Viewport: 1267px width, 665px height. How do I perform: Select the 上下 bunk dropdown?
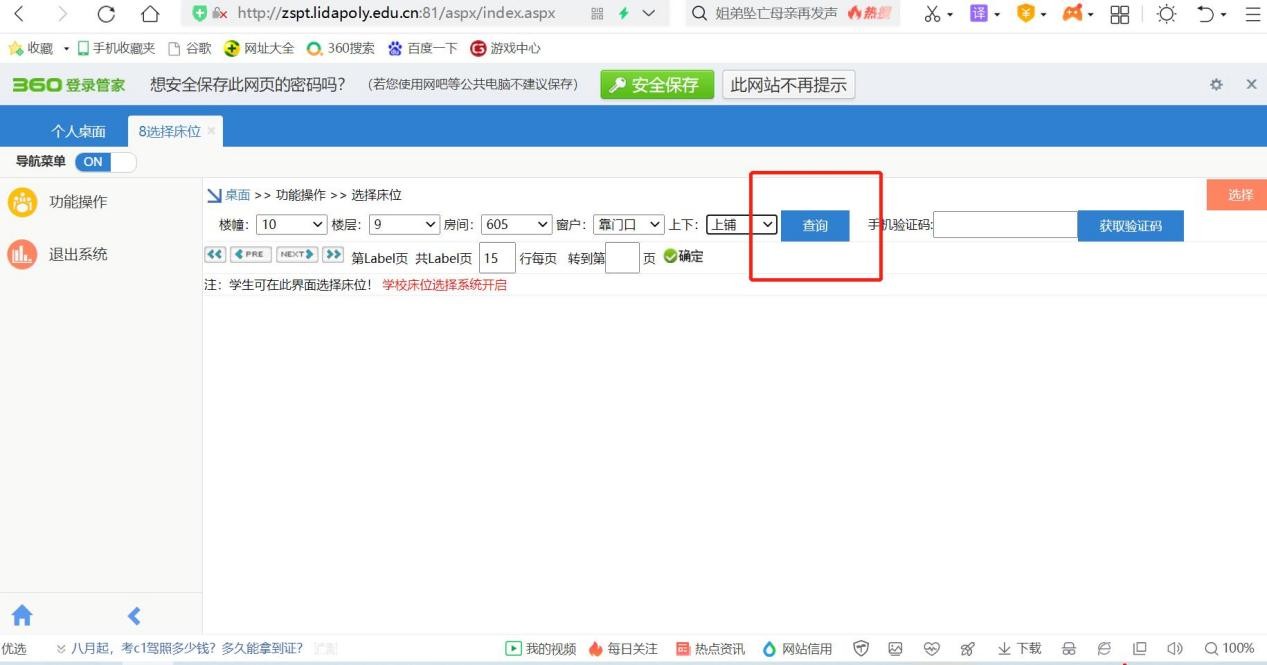(x=742, y=225)
